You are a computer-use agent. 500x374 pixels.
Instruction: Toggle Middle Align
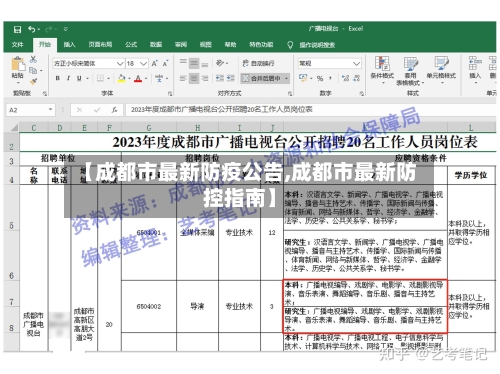click(x=194, y=63)
